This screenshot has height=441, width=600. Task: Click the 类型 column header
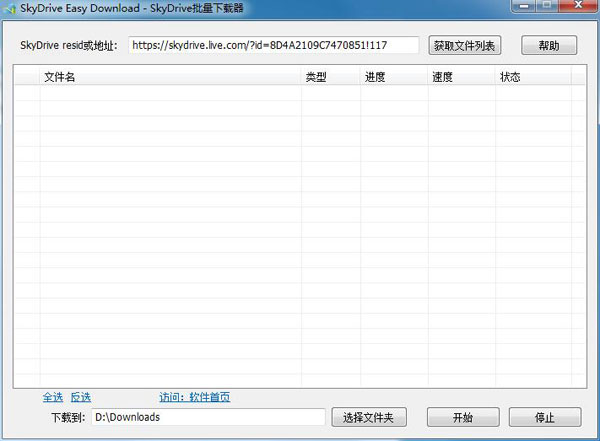[331, 77]
